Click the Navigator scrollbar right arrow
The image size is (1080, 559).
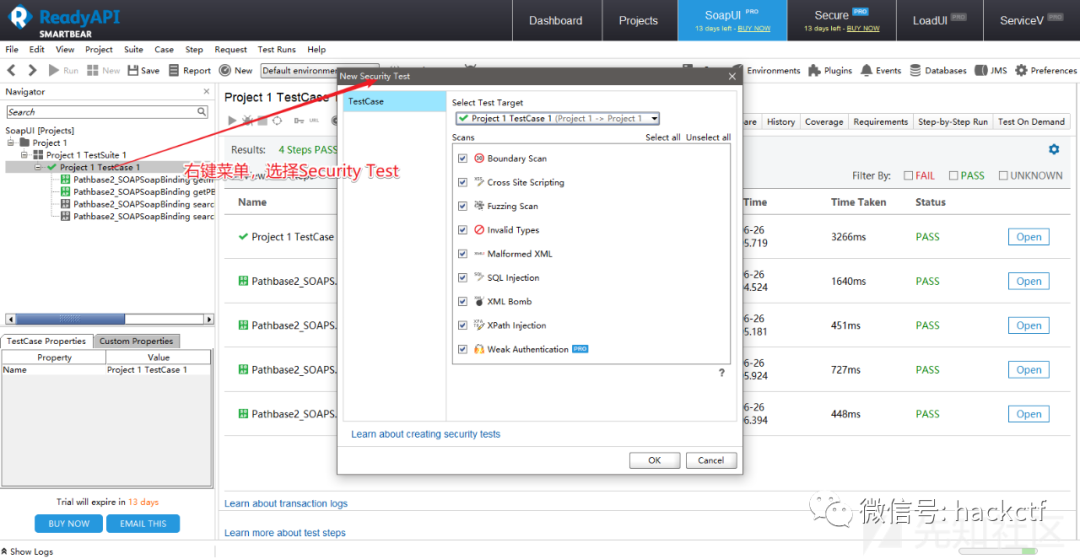(209, 319)
